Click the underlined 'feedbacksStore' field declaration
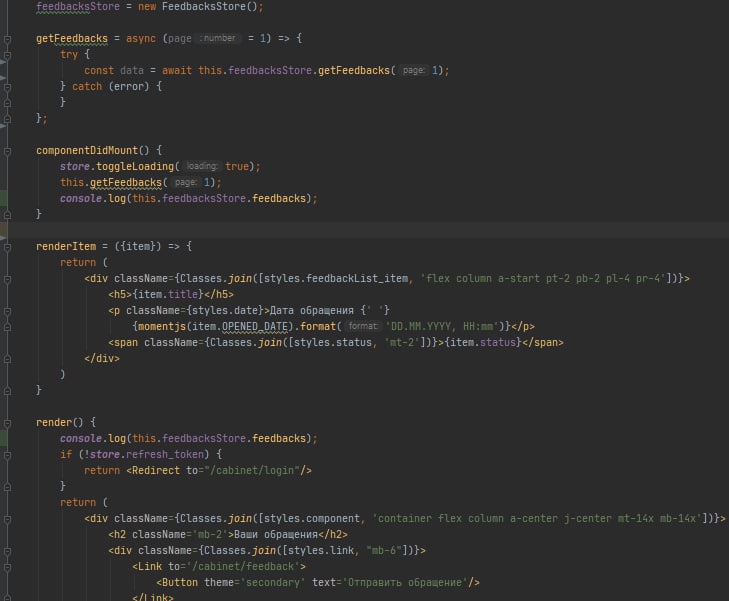The width and height of the screenshot is (729, 601). (x=78, y=7)
